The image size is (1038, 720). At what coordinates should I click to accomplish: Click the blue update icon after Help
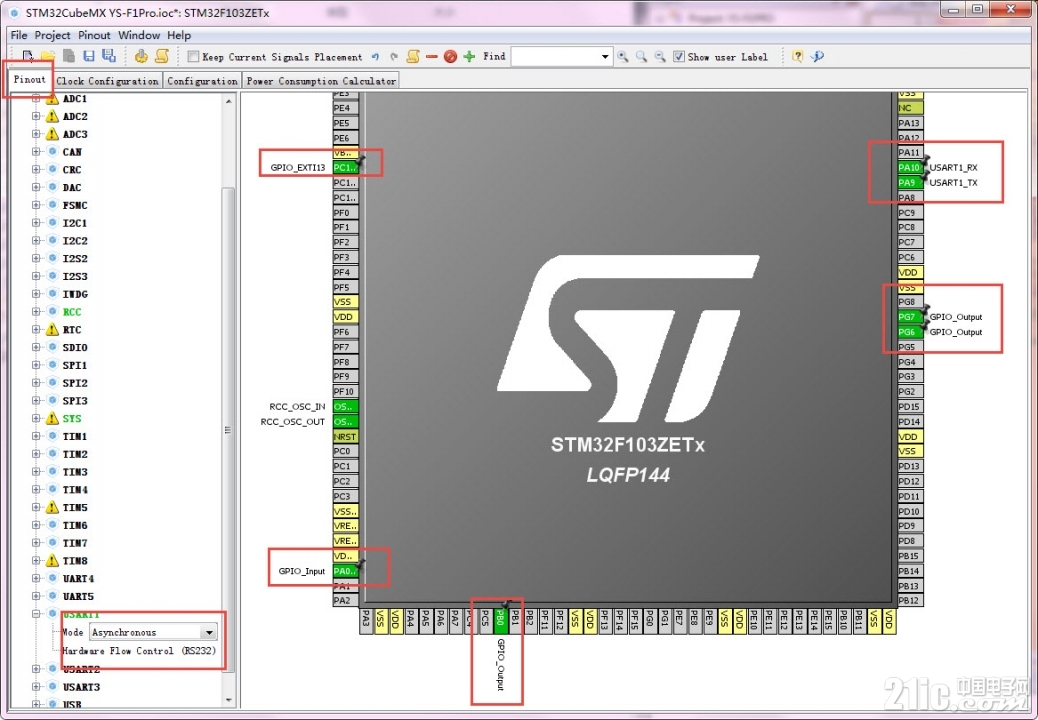(x=818, y=57)
